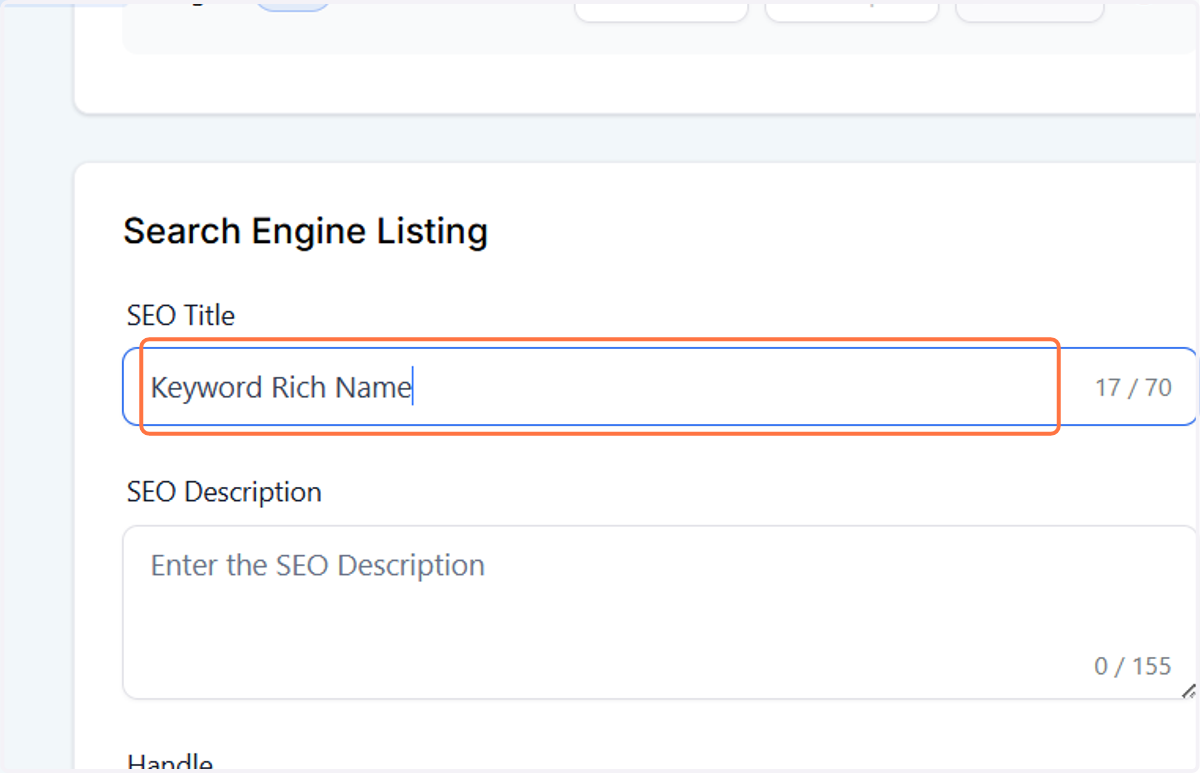The image size is (1200, 773).
Task: Click the middle cut-off button at top
Action: [x=852, y=10]
